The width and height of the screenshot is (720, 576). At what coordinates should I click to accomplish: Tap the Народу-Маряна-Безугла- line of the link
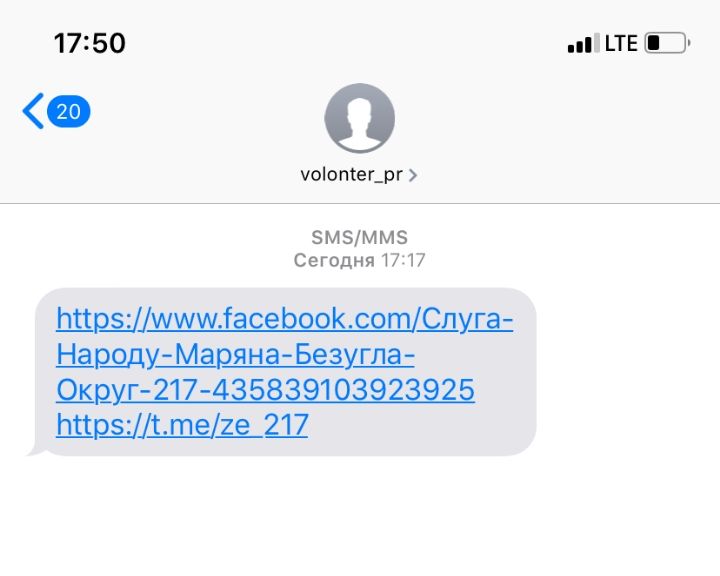coord(235,355)
